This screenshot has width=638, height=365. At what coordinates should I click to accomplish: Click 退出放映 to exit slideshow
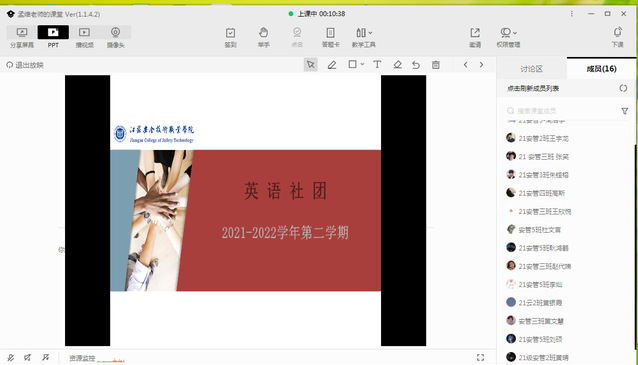[x=25, y=65]
